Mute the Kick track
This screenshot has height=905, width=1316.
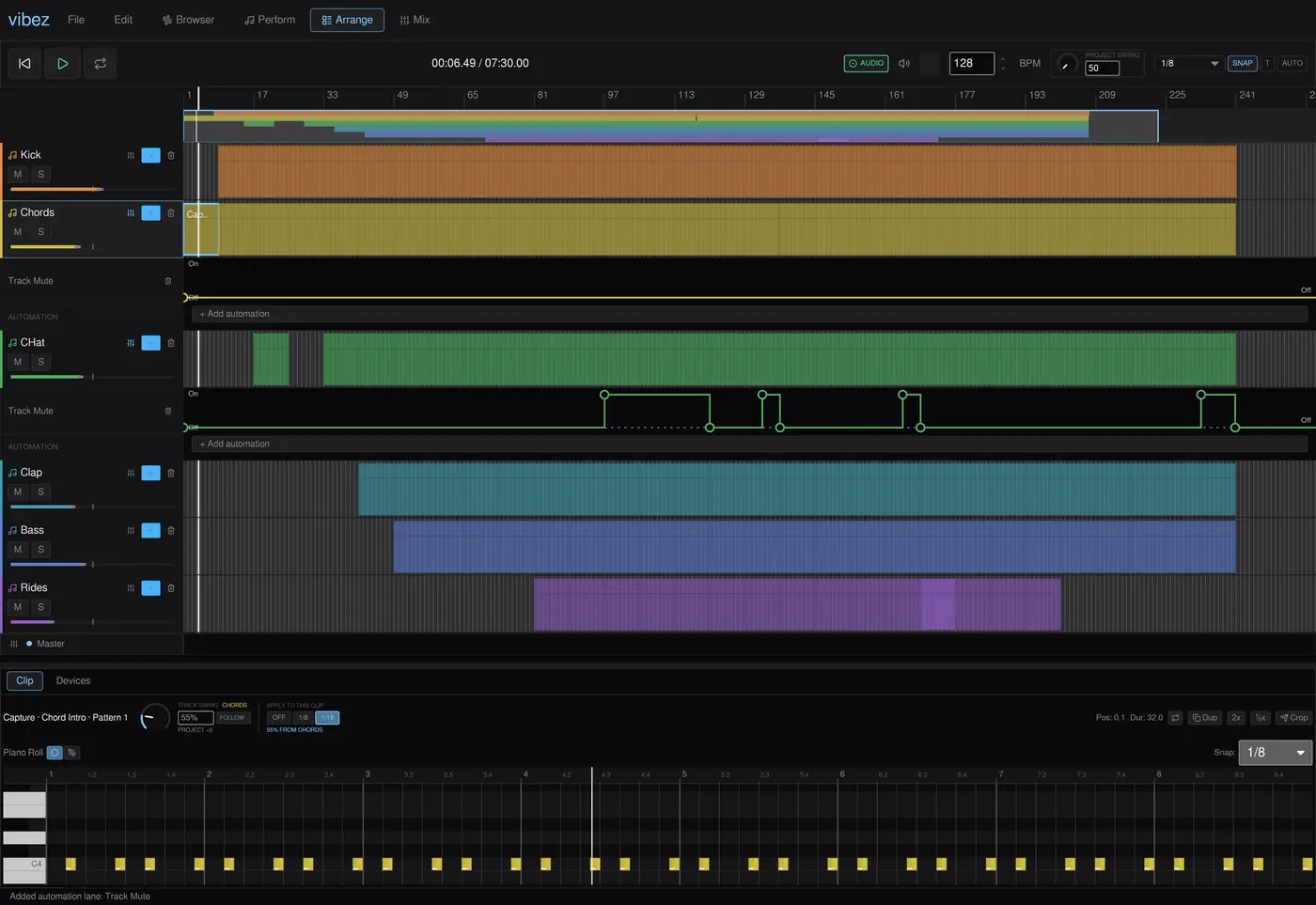pyautogui.click(x=18, y=175)
